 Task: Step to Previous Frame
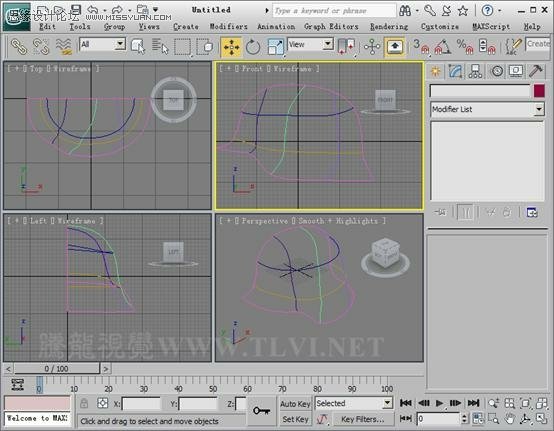tap(424, 403)
